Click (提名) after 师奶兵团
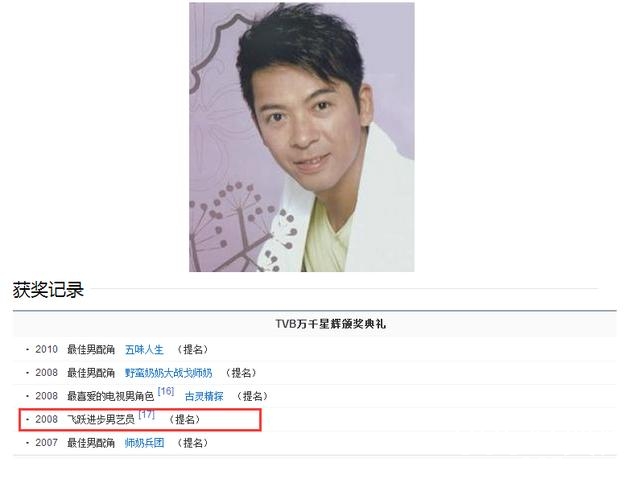Screen dimensions: 640x479 pos(193,443)
